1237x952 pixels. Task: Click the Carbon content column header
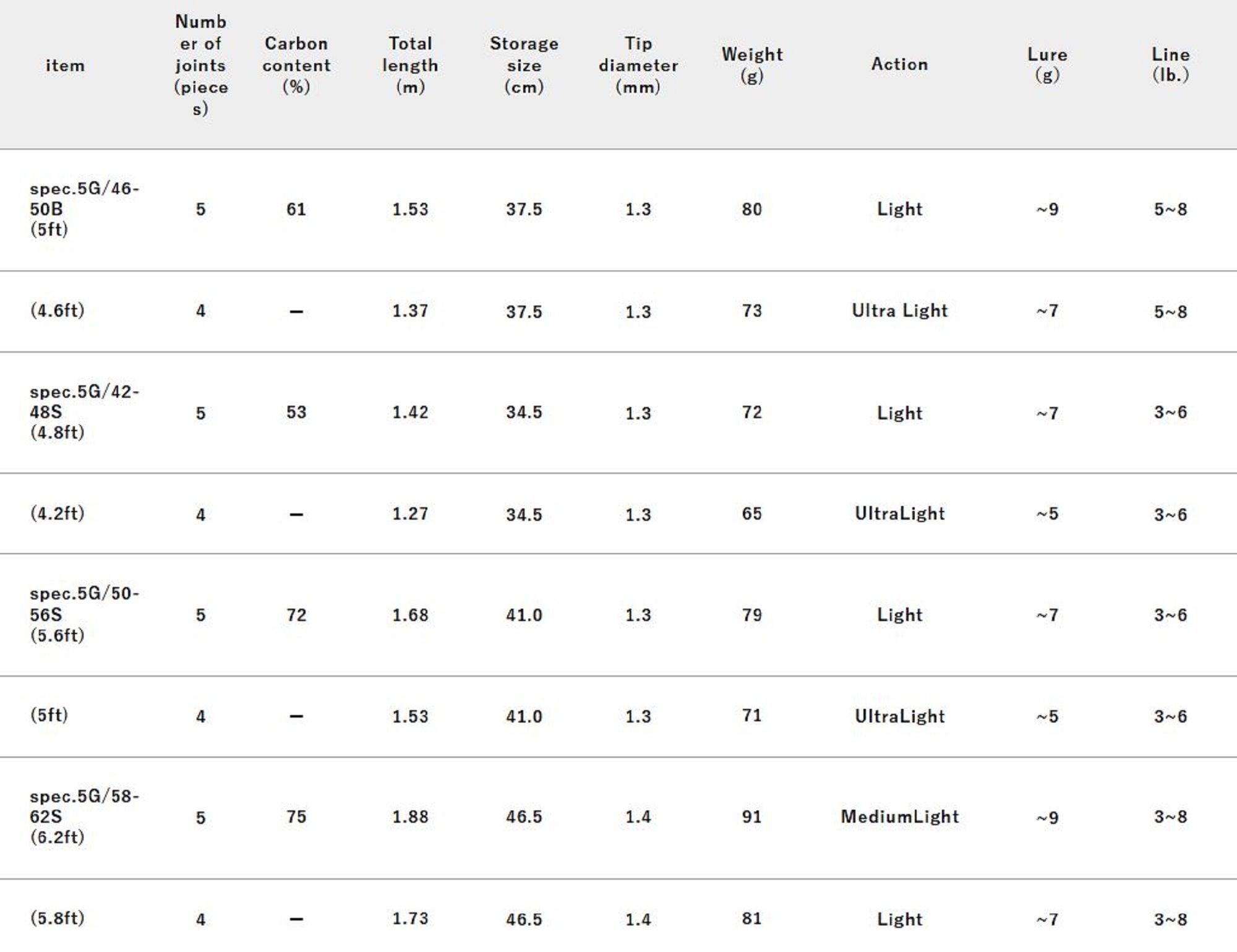coord(296,65)
